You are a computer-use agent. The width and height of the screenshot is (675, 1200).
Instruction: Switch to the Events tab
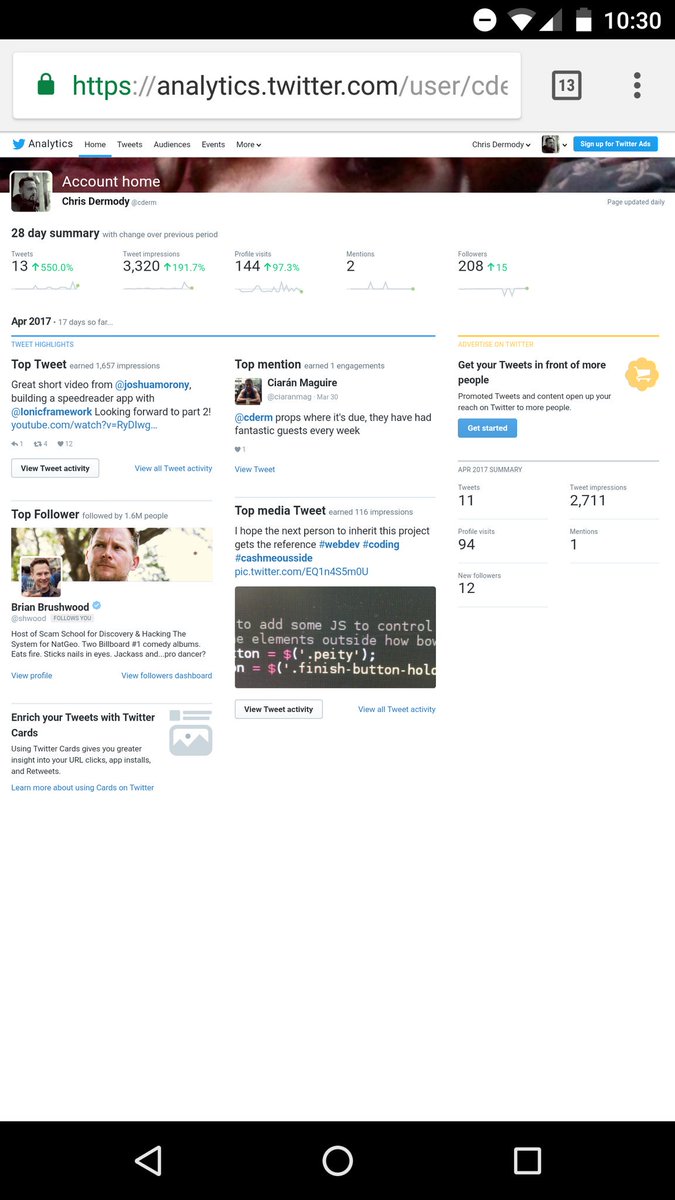coord(213,144)
